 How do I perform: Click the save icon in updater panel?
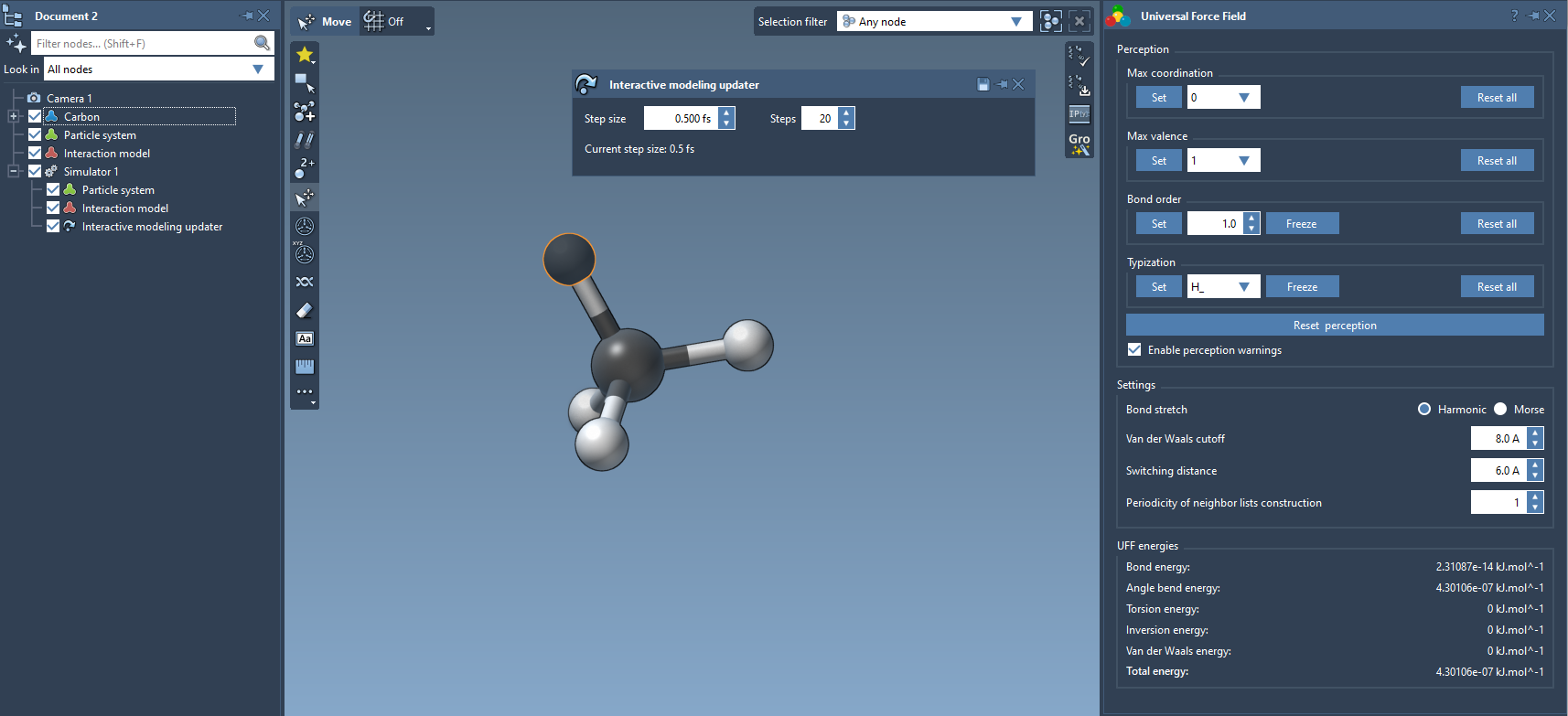(x=983, y=85)
